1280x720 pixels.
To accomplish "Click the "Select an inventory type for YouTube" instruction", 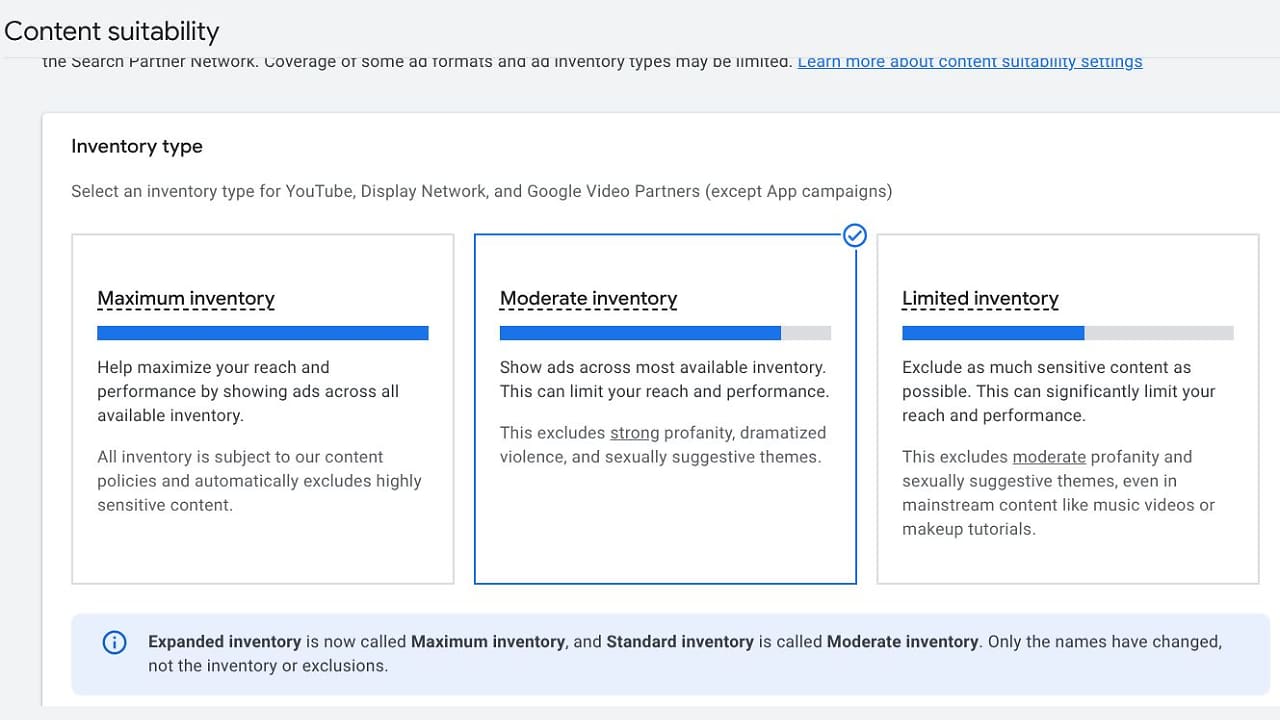I will [481, 191].
